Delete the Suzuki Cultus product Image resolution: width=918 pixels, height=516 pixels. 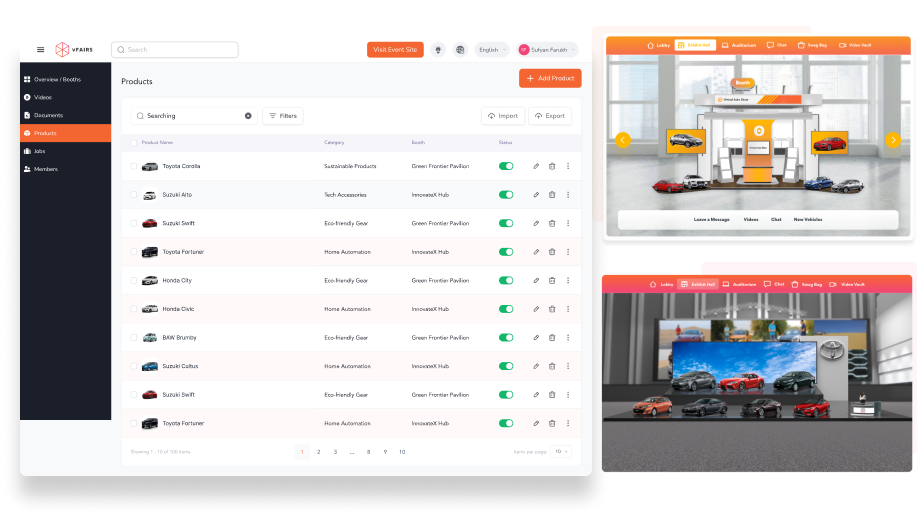pyautogui.click(x=552, y=367)
